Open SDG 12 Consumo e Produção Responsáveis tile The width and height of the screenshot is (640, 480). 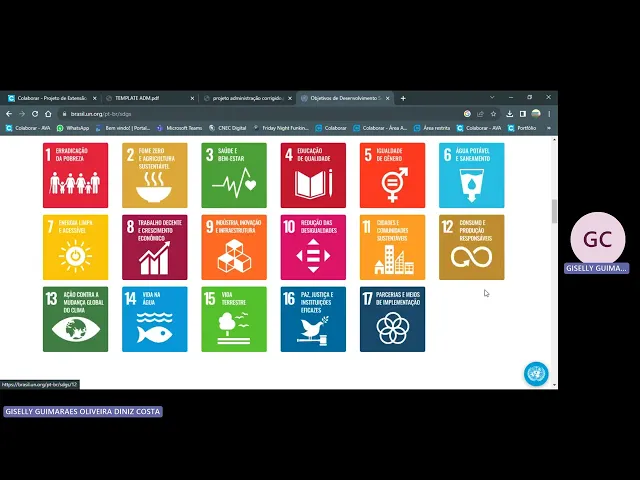coord(471,247)
